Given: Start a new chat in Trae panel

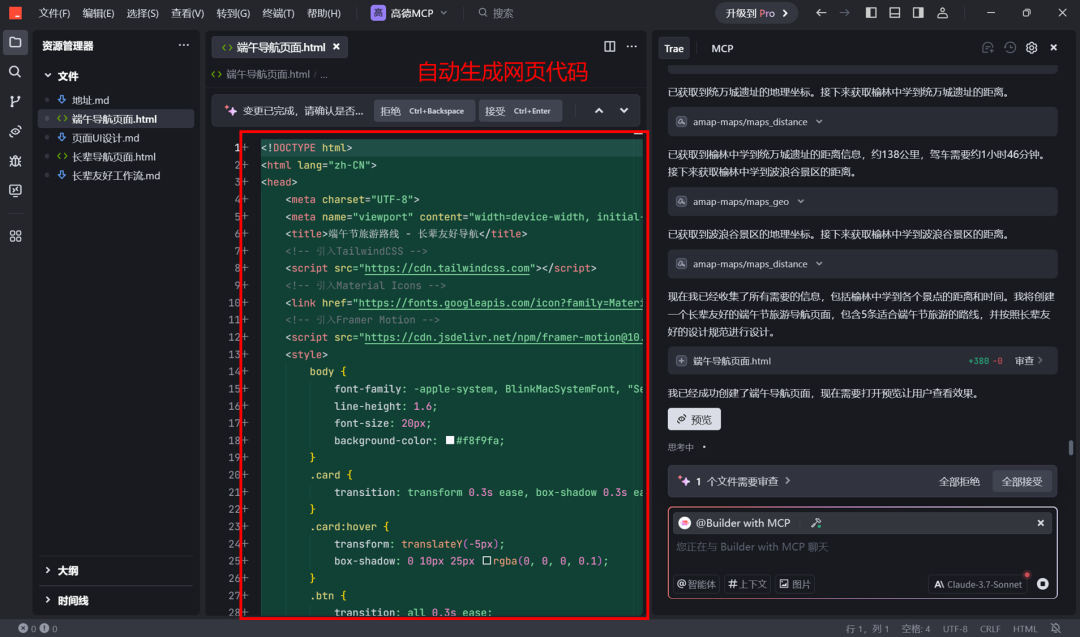Looking at the screenshot, I should coord(988,48).
